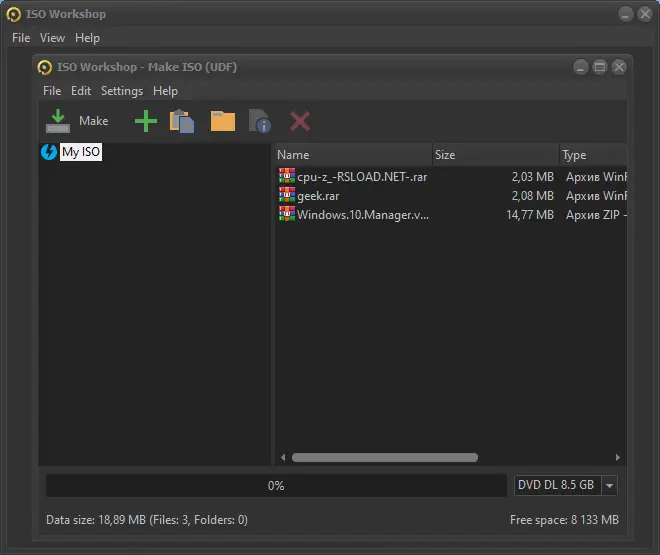Click the red X delete icon

point(300,121)
